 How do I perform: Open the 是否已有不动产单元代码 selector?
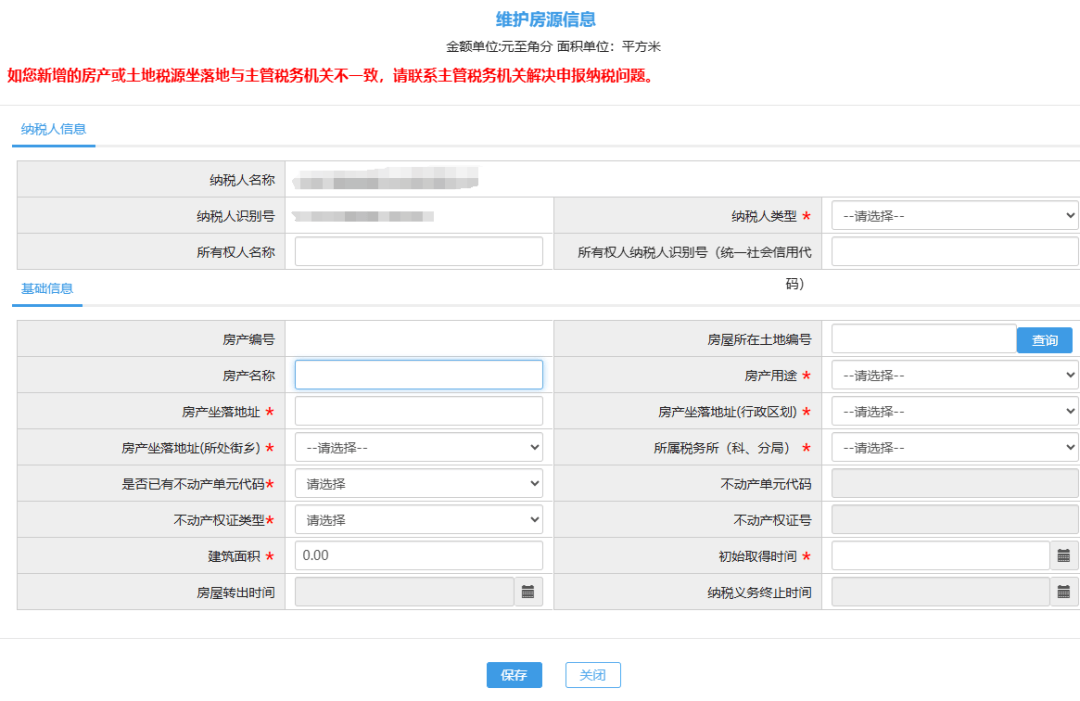coord(418,483)
